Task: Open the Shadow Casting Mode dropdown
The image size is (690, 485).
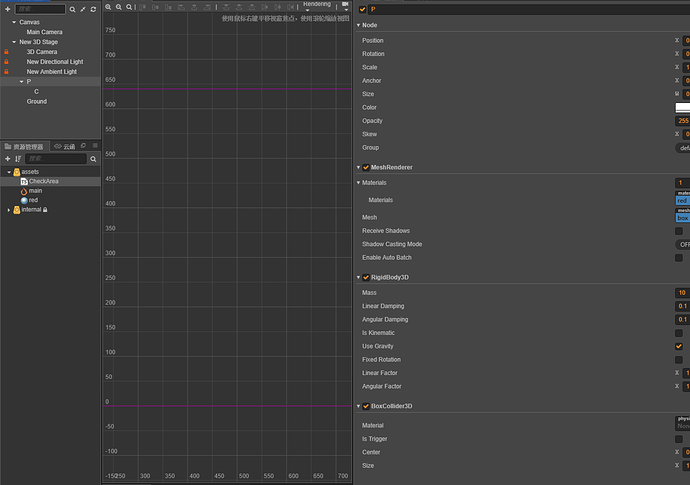Action: tap(683, 245)
